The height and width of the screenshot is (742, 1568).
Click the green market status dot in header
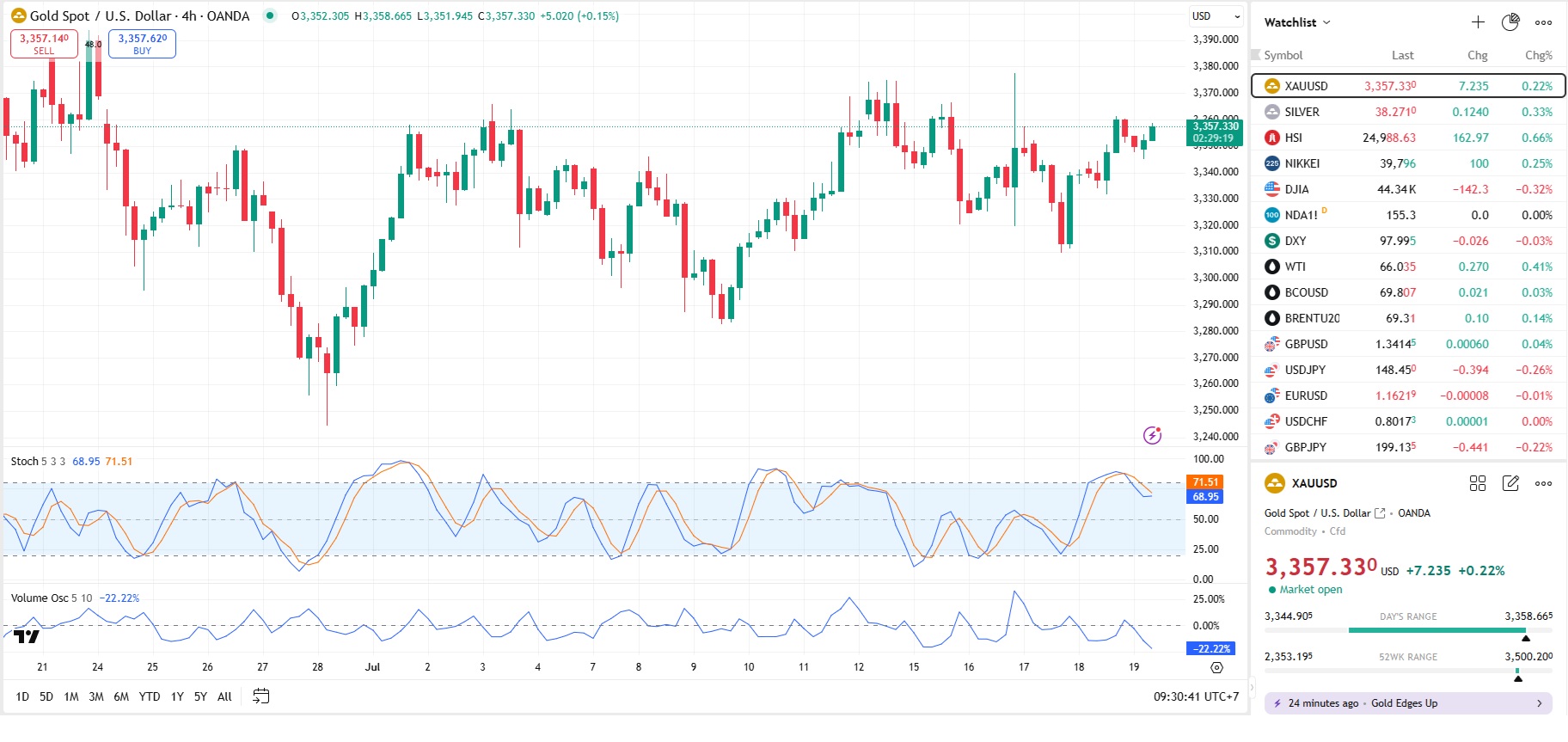tap(270, 15)
